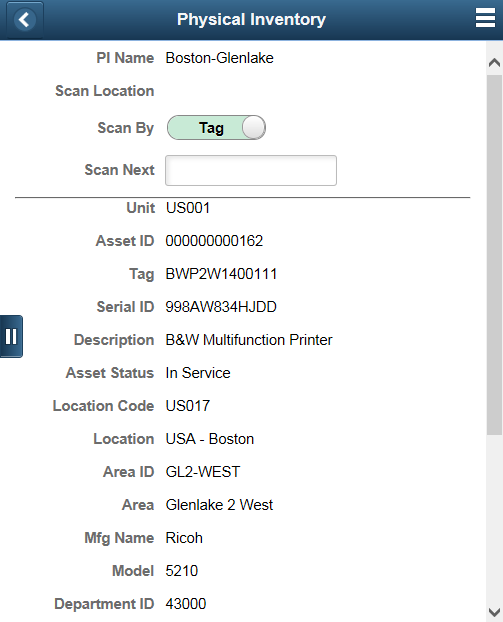Click the scrollbar up arrow
Screen dimensions: 503x622
[494, 62]
